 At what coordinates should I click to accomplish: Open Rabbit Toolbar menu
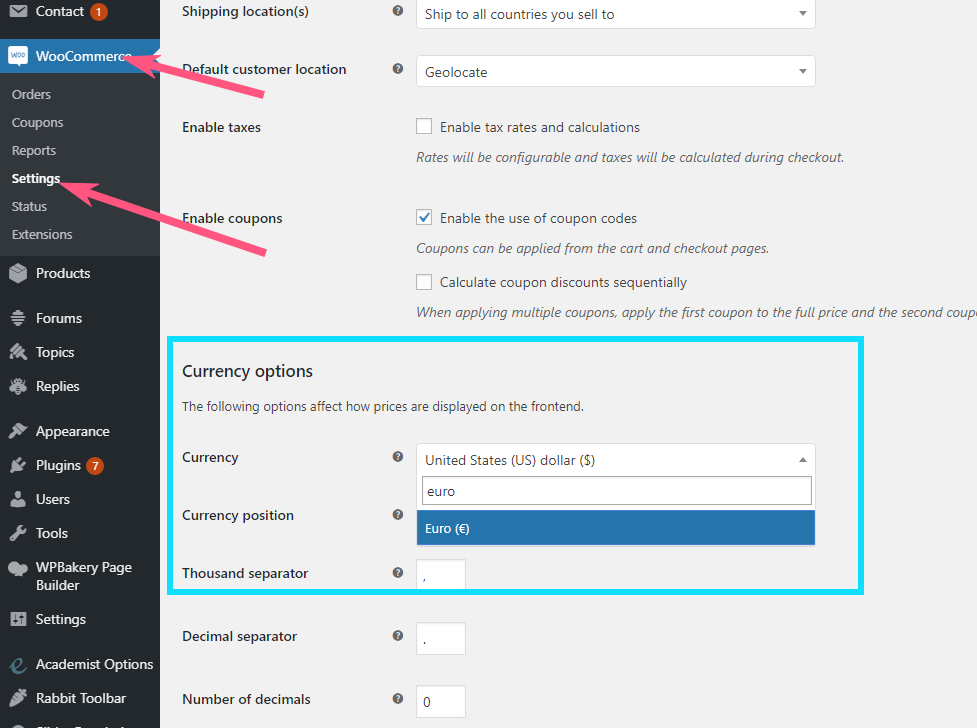(80, 698)
